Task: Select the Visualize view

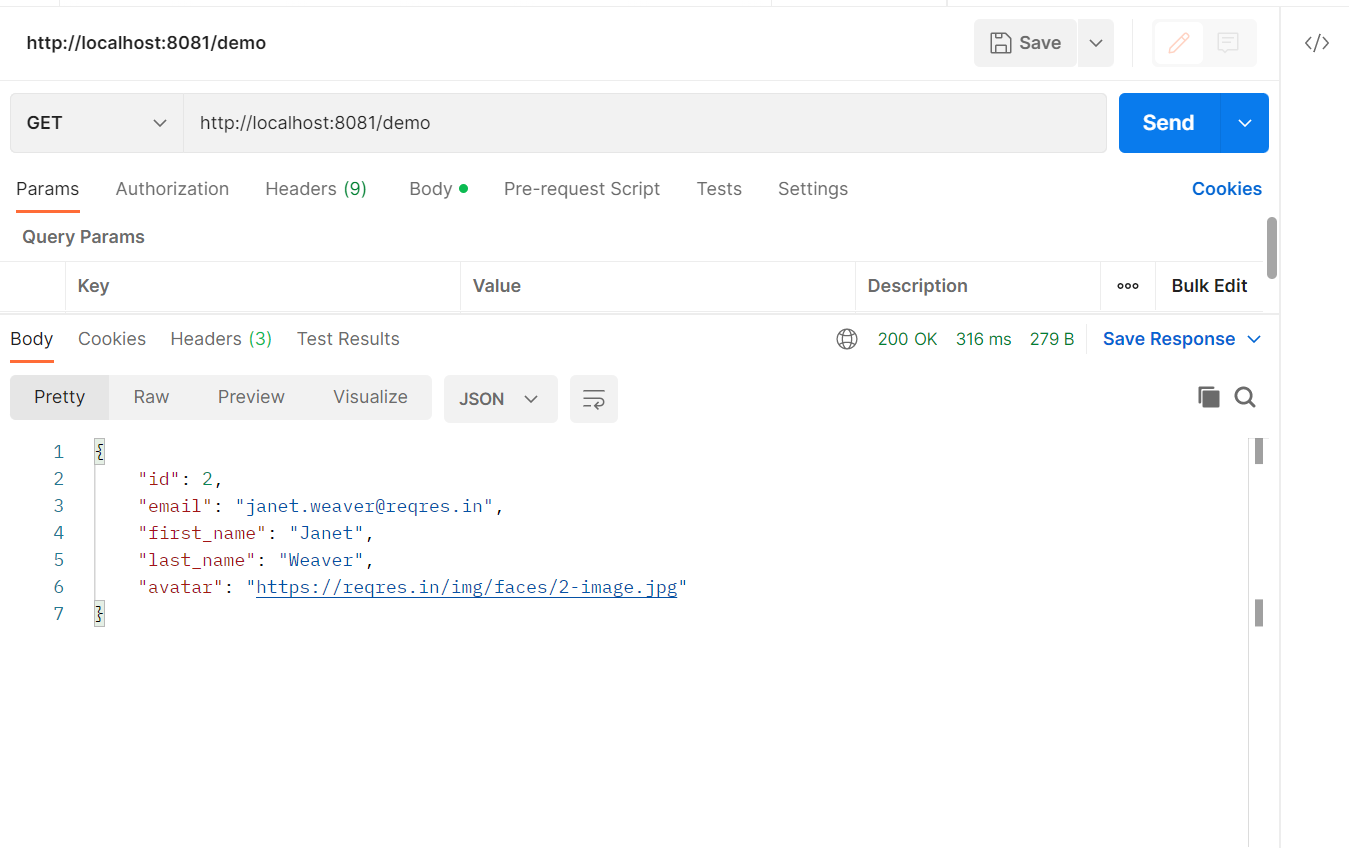Action: pyautogui.click(x=370, y=397)
